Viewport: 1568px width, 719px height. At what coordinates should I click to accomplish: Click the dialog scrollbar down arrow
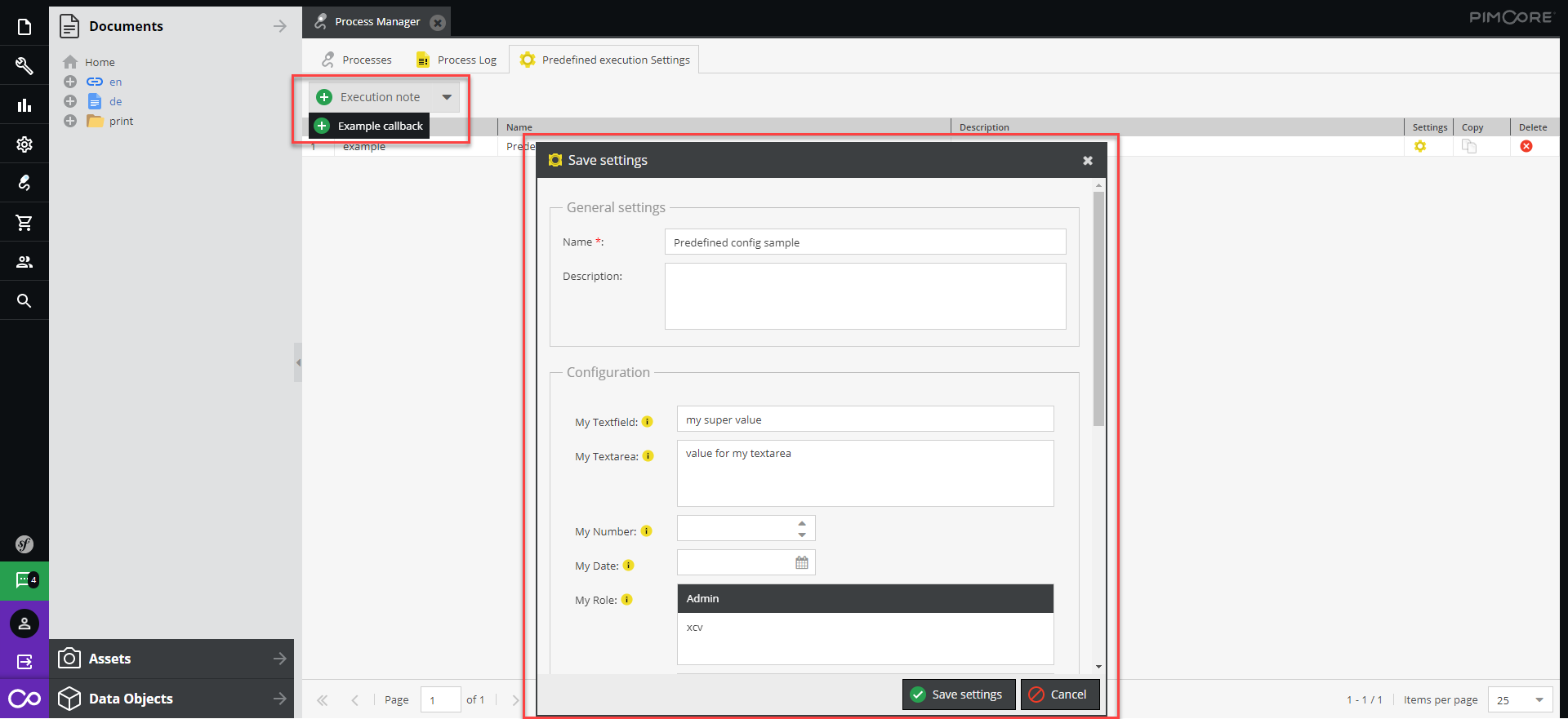1098,667
